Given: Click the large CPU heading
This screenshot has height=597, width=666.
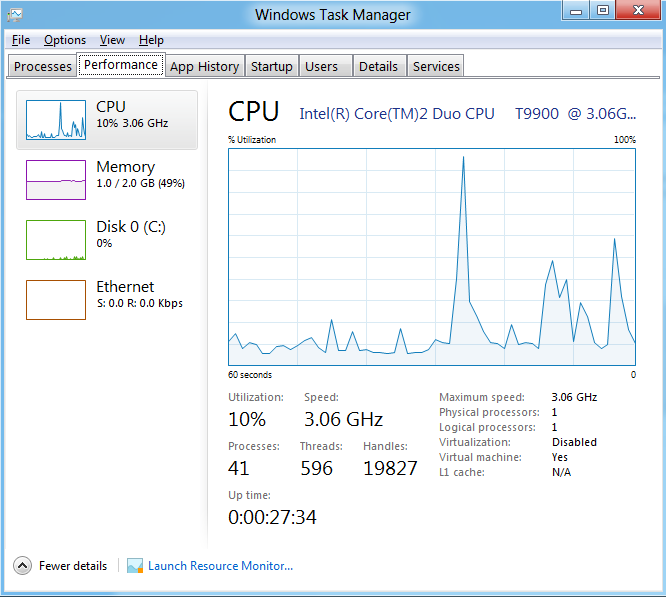Looking at the screenshot, I should click(254, 112).
